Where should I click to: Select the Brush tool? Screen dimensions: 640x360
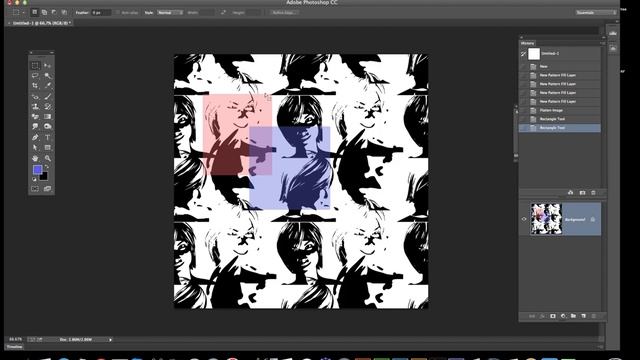pyautogui.click(x=48, y=96)
